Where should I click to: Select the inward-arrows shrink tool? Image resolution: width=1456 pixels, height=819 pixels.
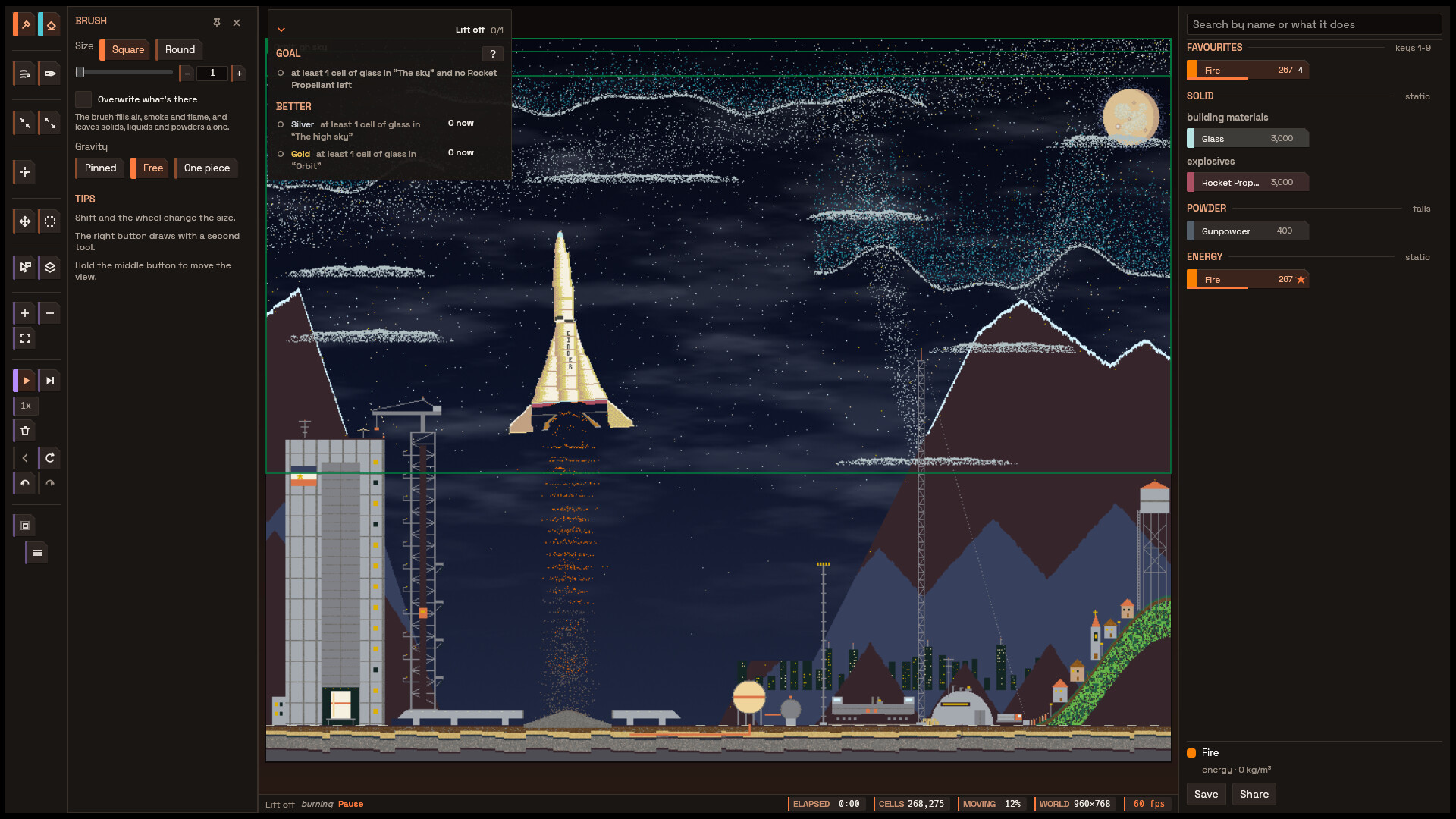tap(25, 122)
